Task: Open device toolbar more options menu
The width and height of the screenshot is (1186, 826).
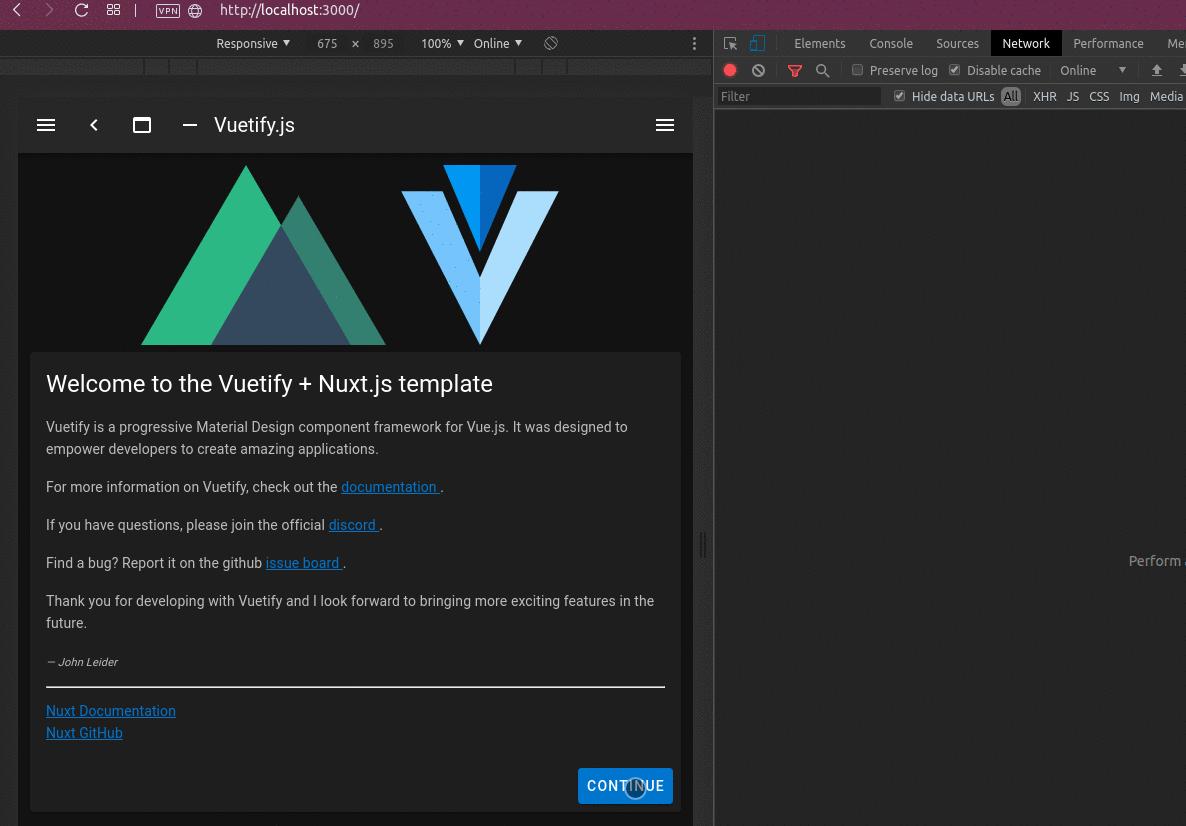Action: click(x=694, y=44)
